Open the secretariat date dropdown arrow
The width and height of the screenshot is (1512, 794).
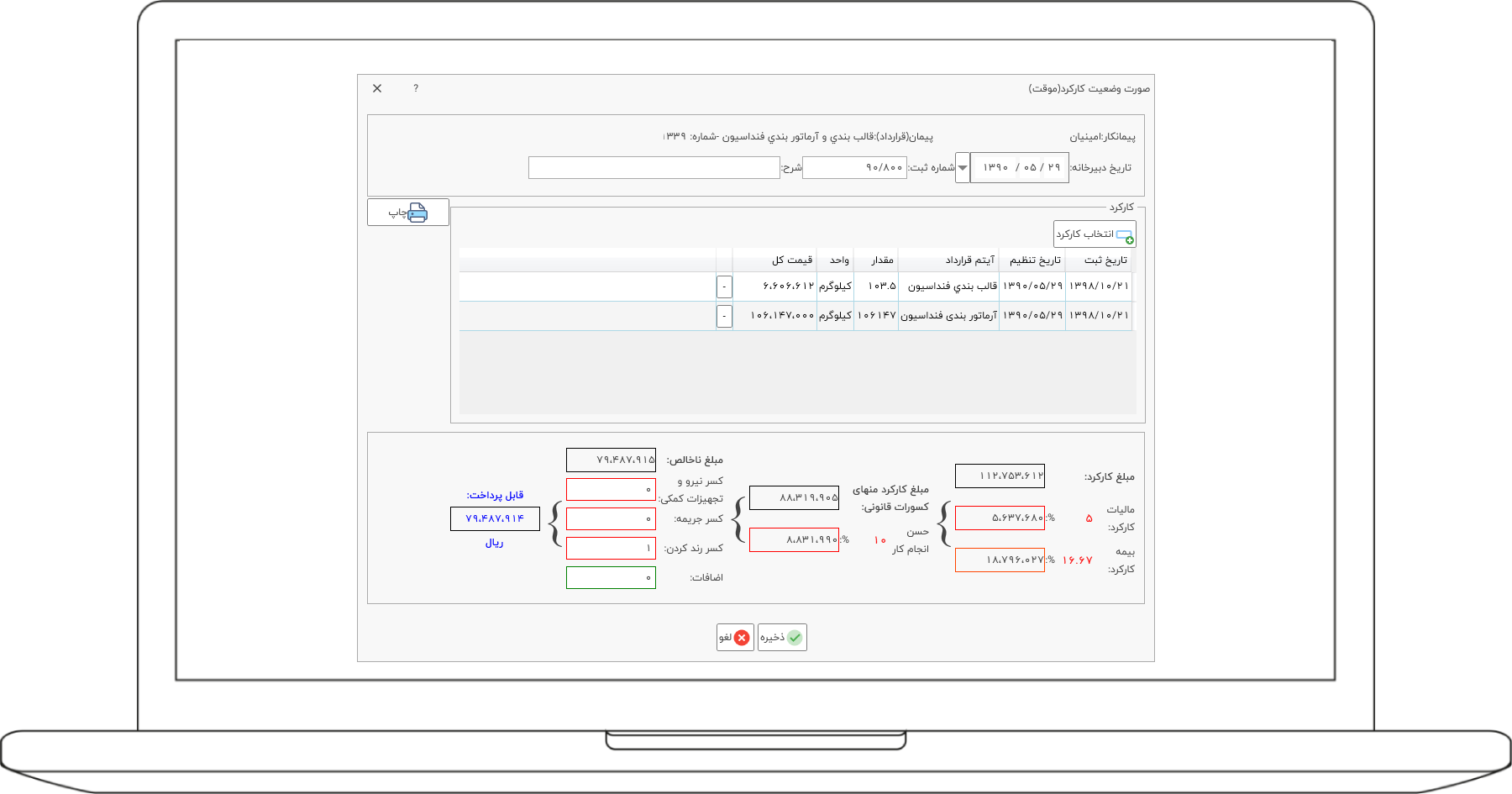click(963, 168)
